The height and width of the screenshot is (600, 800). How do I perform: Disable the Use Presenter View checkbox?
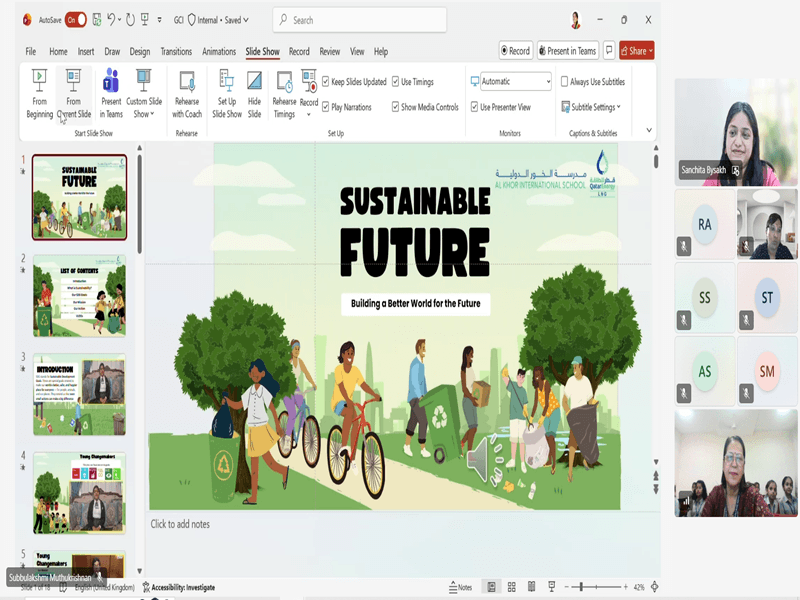click(x=473, y=107)
